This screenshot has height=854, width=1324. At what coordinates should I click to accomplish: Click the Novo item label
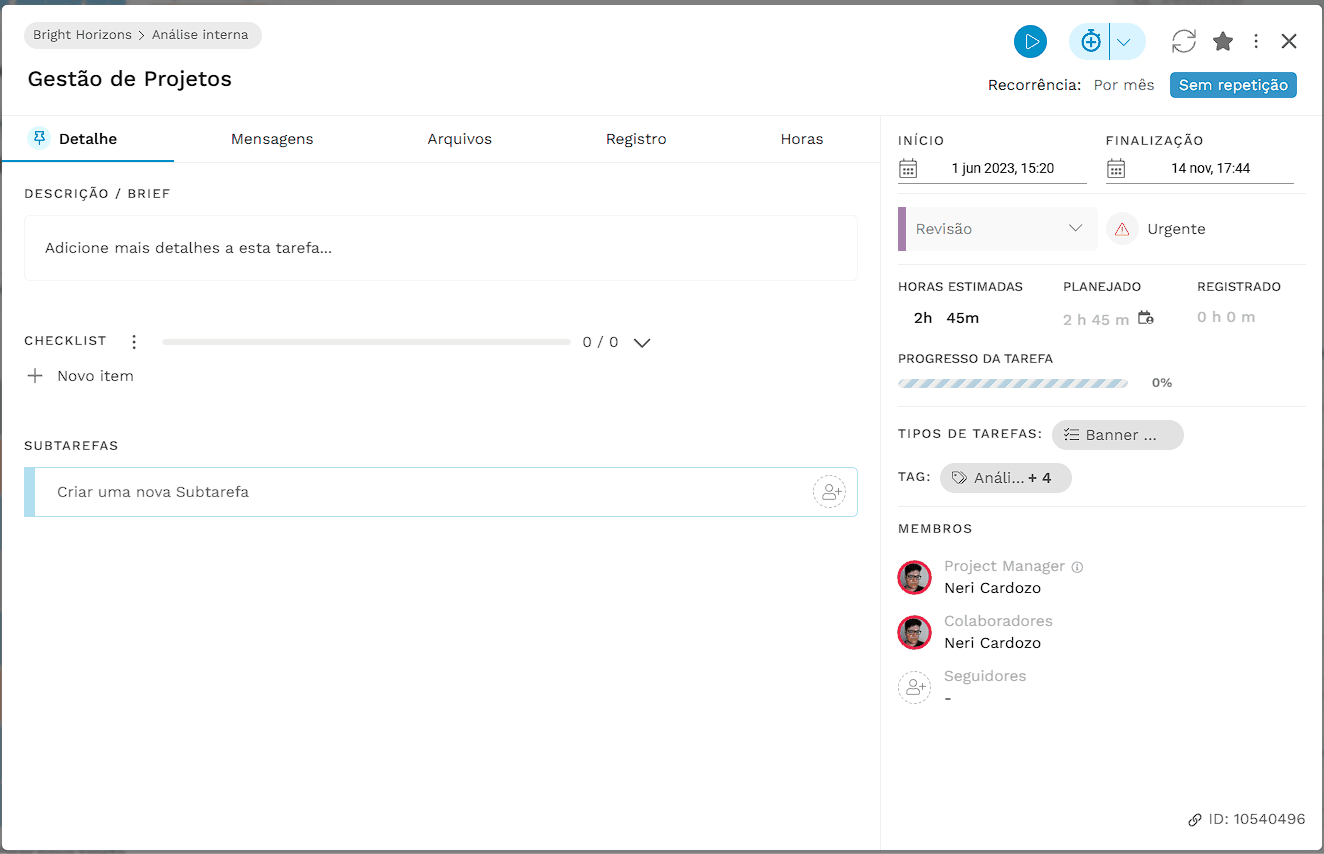[95, 376]
